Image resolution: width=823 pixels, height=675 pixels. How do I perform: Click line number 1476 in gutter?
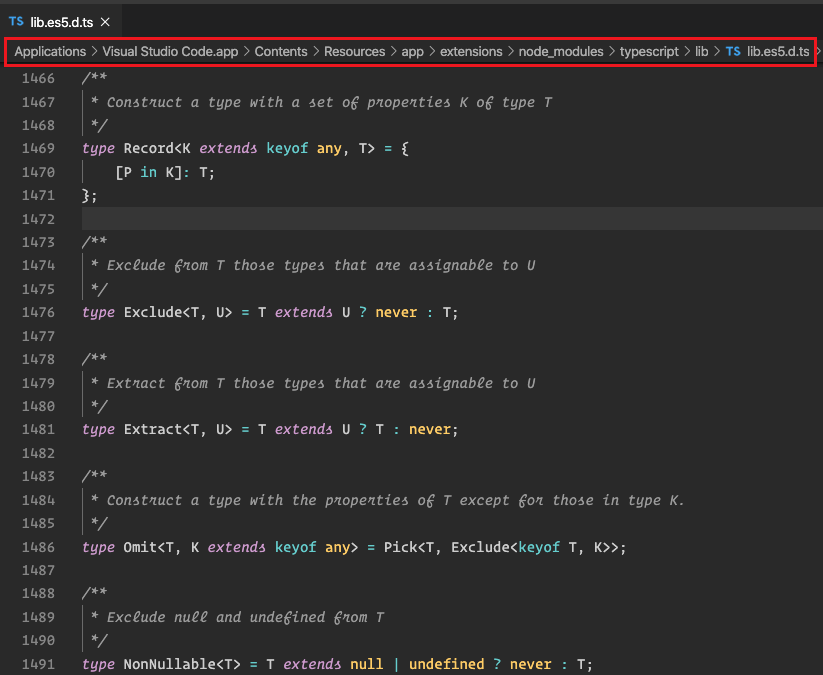pos(38,312)
